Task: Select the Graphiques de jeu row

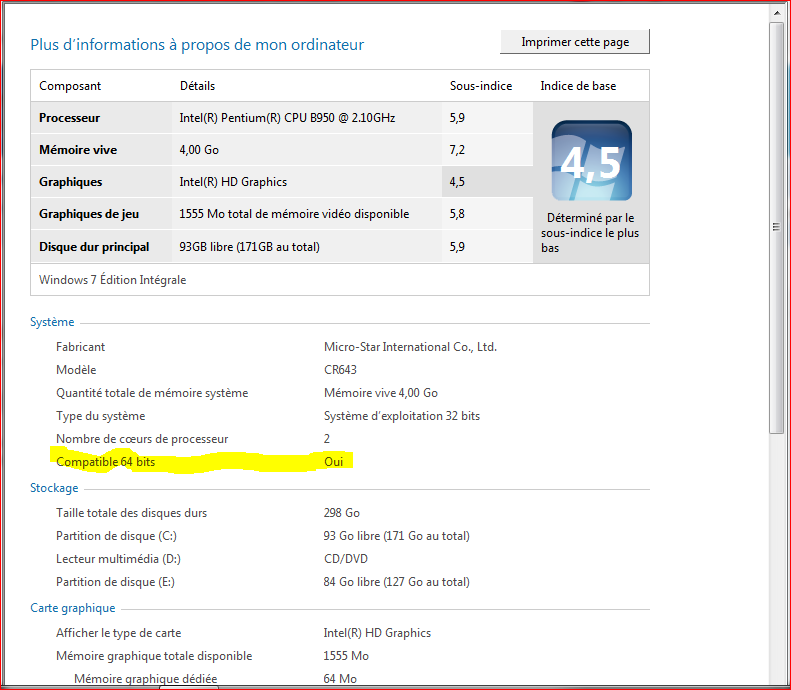Action: pos(89,214)
